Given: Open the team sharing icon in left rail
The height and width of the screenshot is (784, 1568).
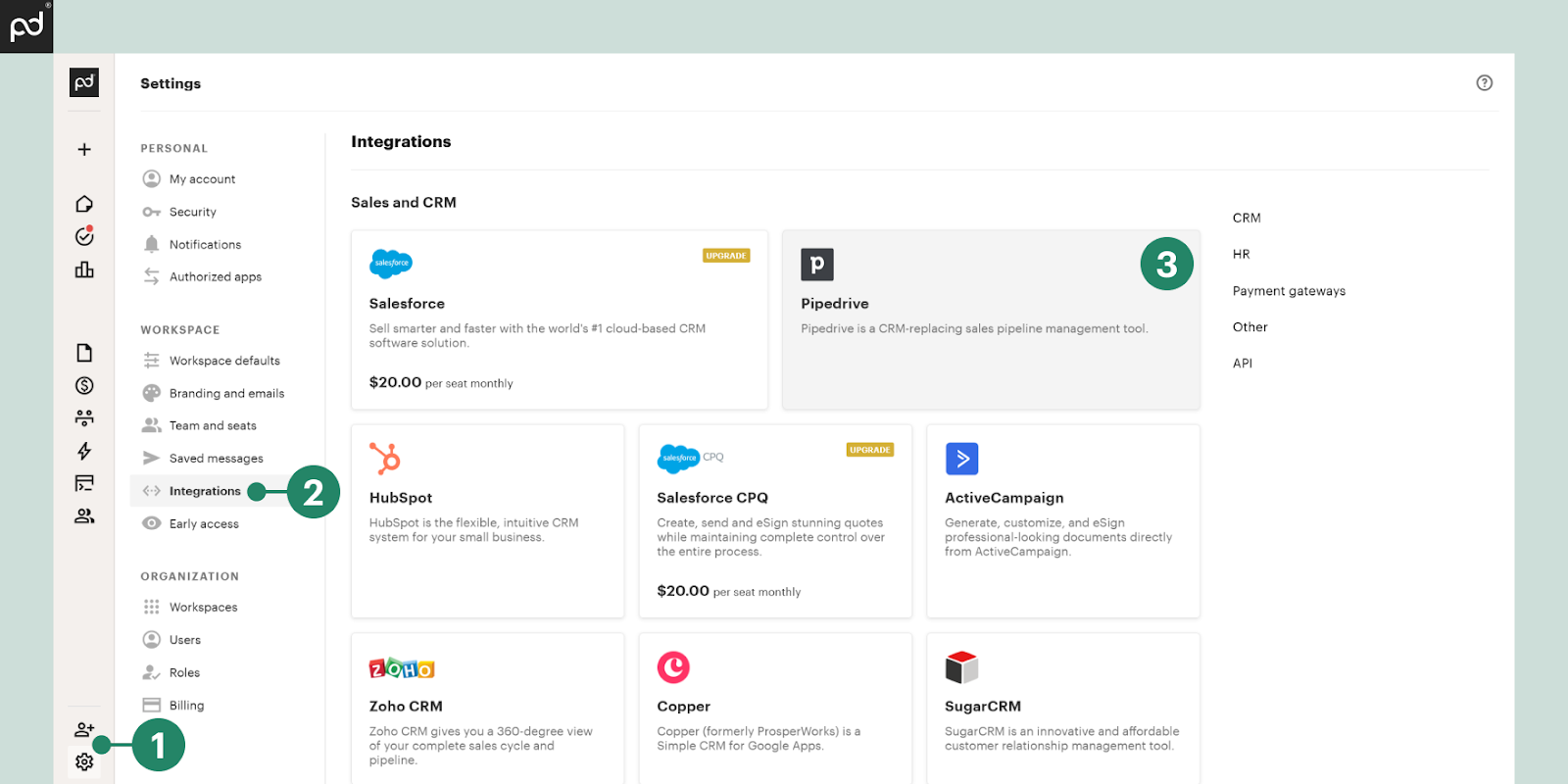Looking at the screenshot, I should point(84,418).
